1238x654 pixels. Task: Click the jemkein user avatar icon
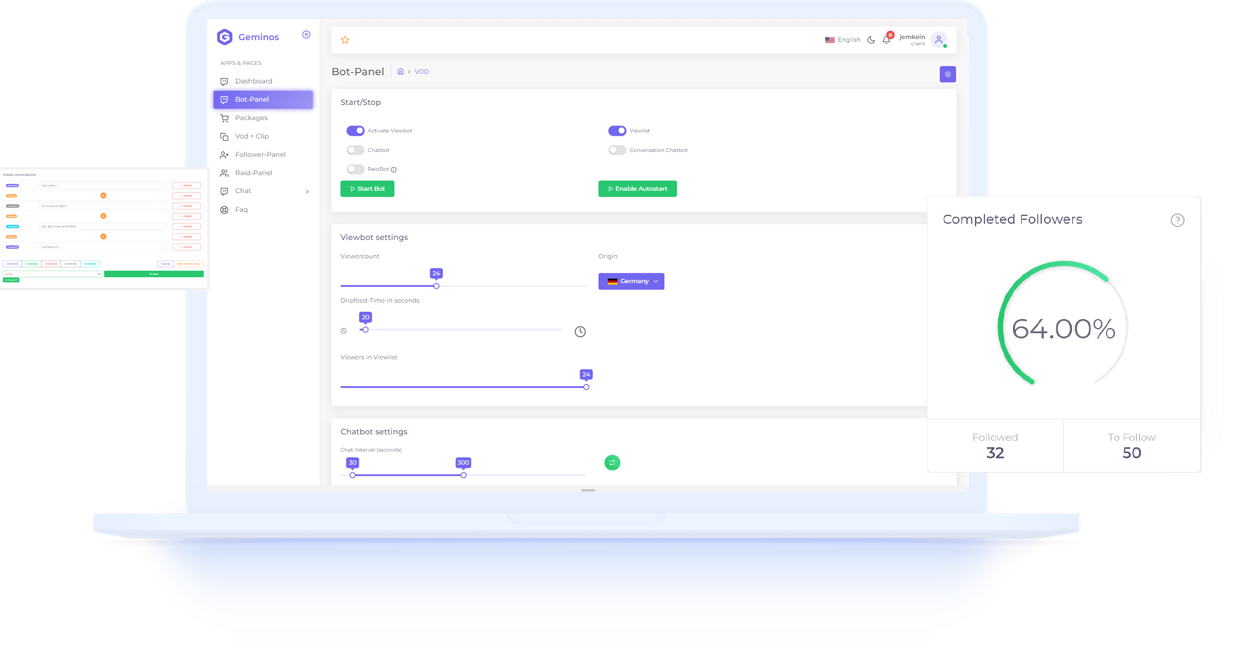938,40
